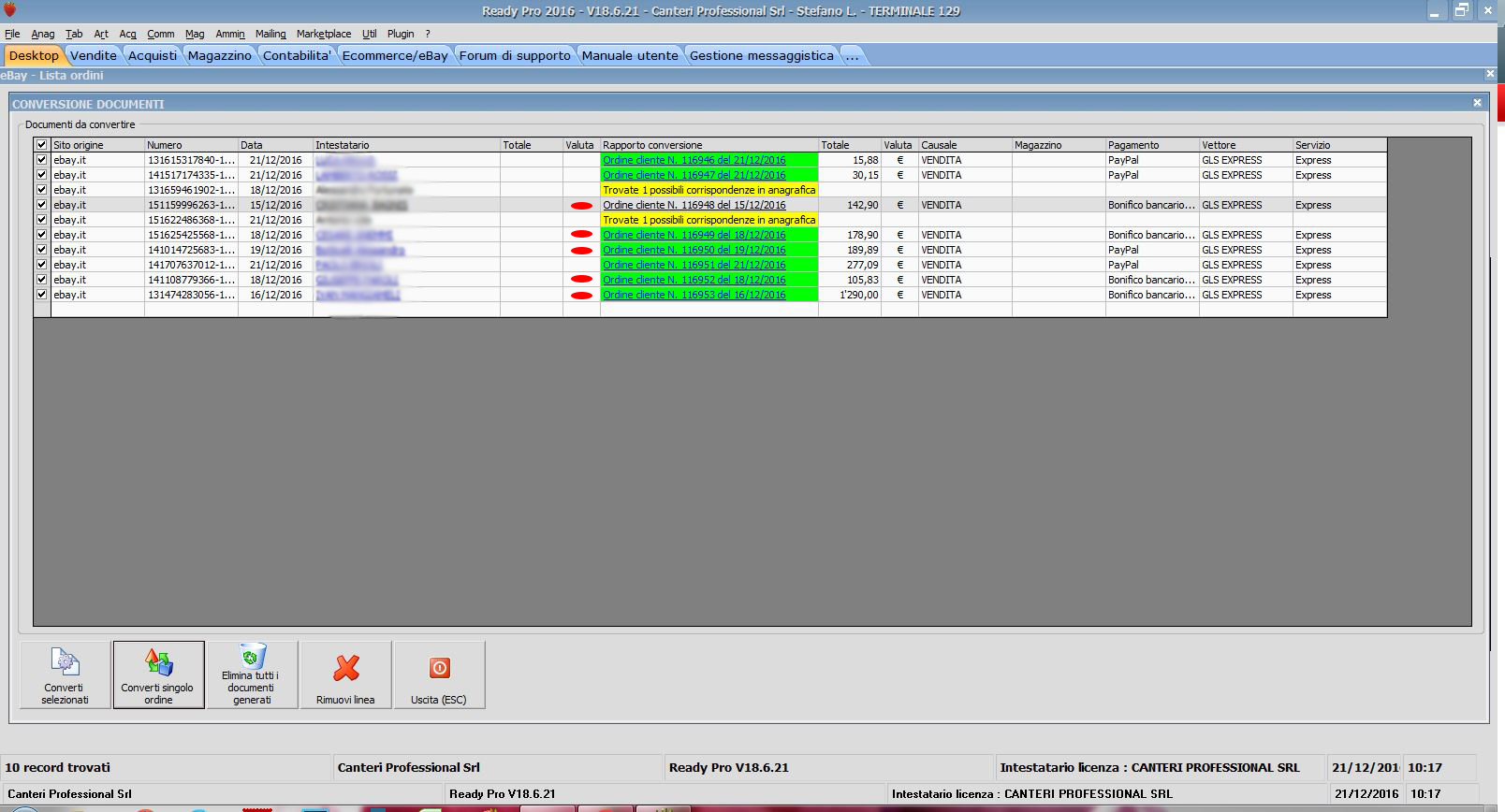Click the Intestatario column header
The width and height of the screenshot is (1505, 812).
(x=407, y=145)
